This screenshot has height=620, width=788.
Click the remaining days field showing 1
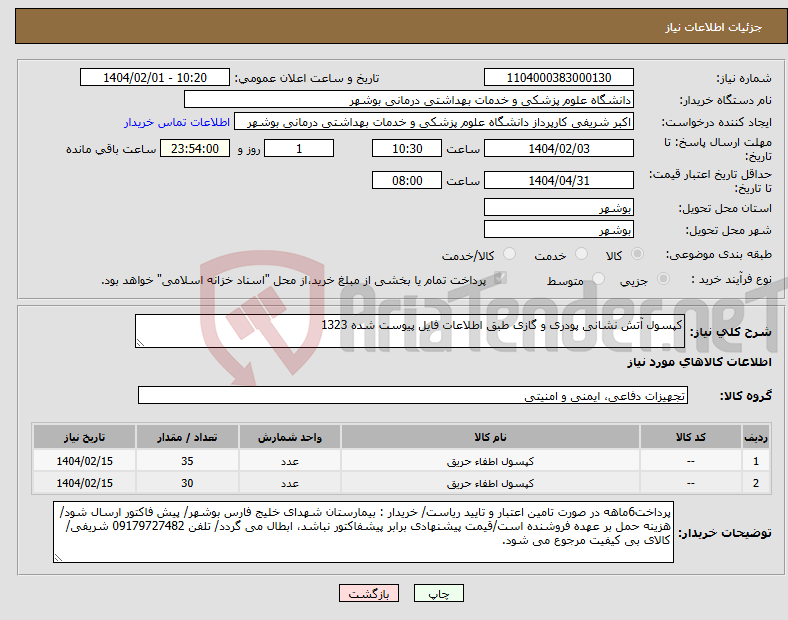299,149
